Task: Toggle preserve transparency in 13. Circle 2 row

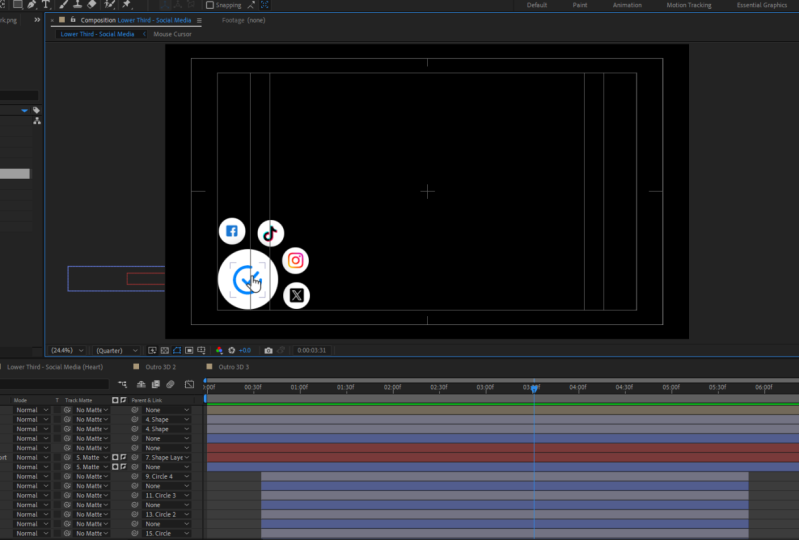Action: (x=58, y=515)
